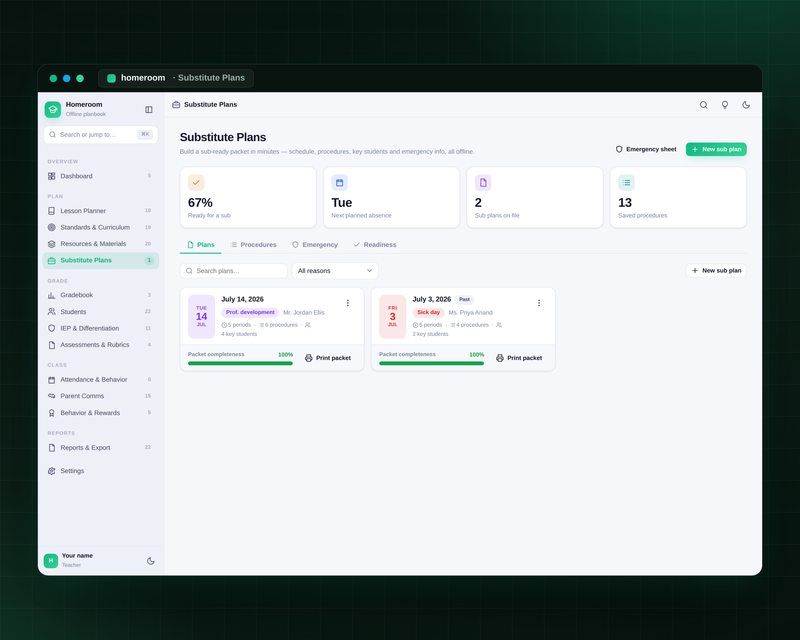Screen dimensions: 800x640
Task: Toggle dark mode with header moon icon
Action: (746, 105)
